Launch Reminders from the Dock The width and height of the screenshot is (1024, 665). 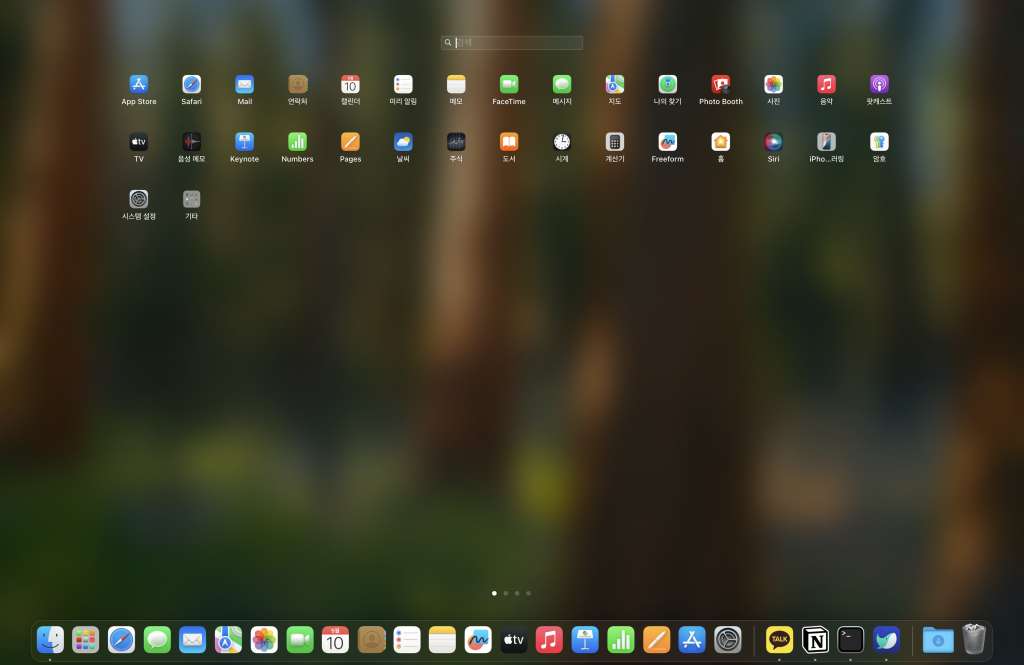(406, 640)
